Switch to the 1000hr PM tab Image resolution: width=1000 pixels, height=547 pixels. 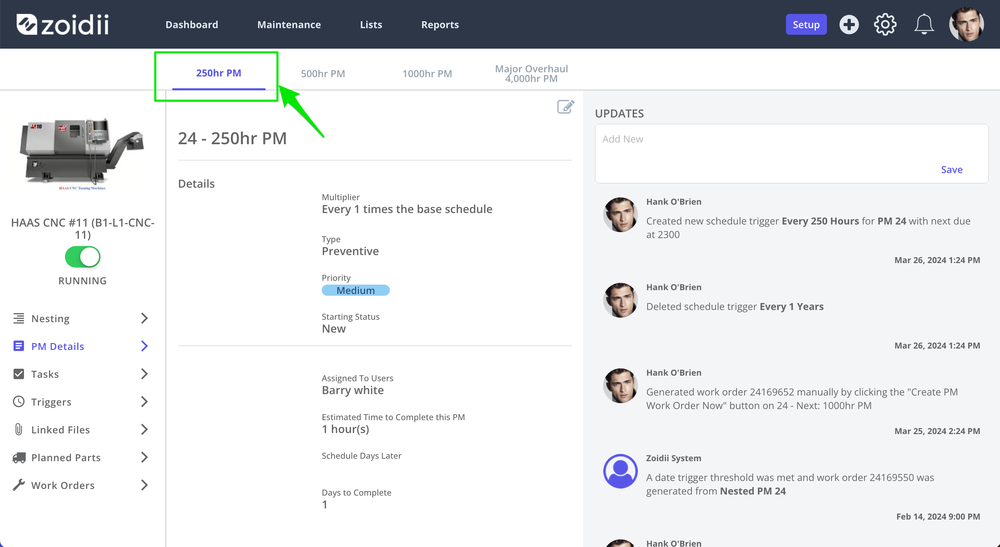(427, 73)
